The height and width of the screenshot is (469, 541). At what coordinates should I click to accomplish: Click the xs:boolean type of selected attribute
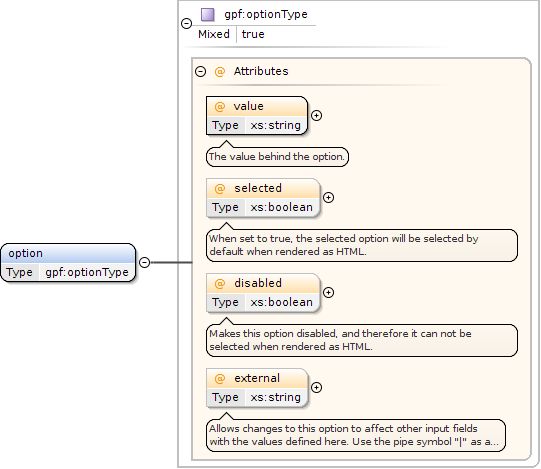pos(282,207)
